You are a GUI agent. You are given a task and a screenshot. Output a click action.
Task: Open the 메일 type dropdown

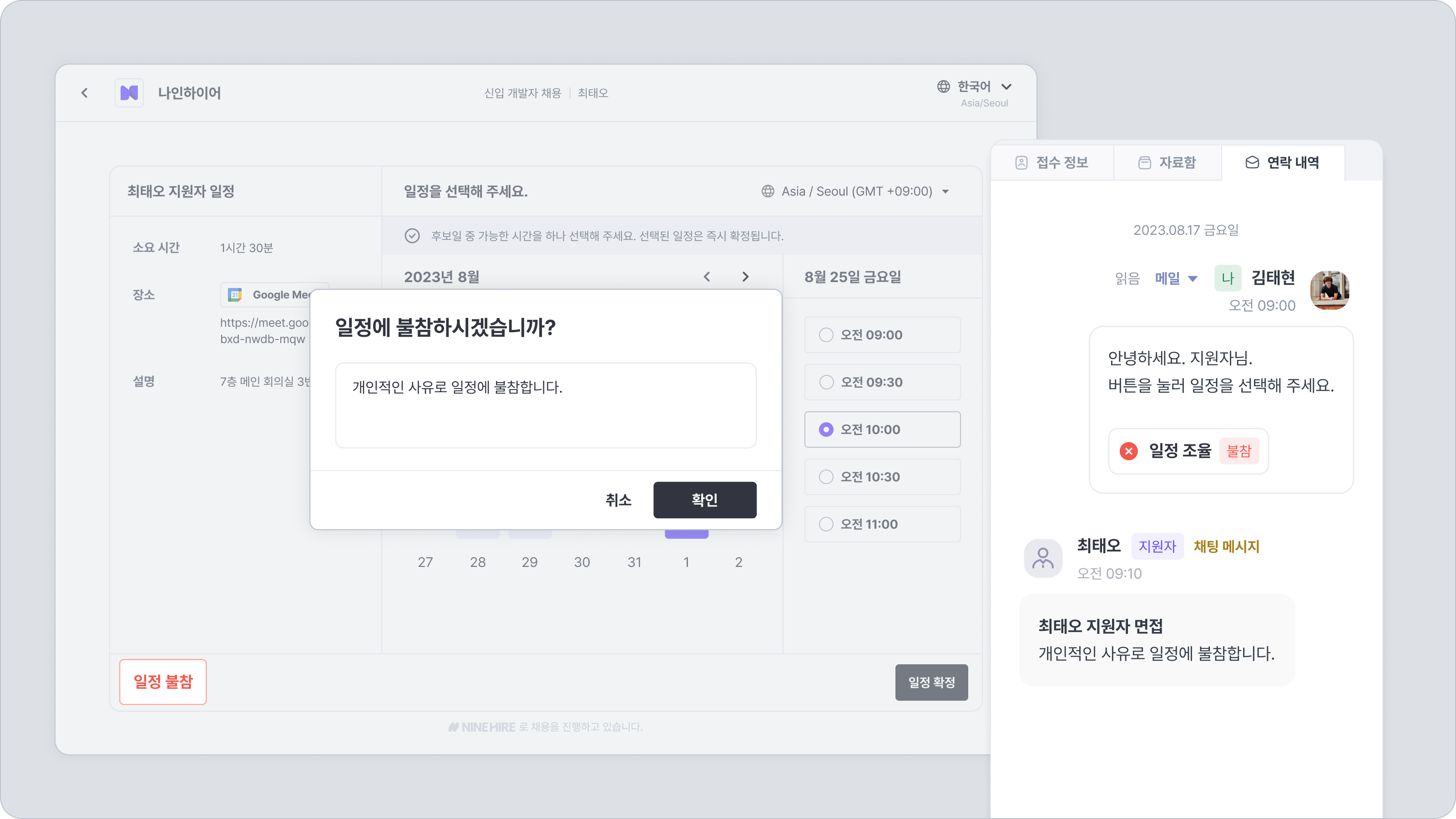(x=1176, y=278)
